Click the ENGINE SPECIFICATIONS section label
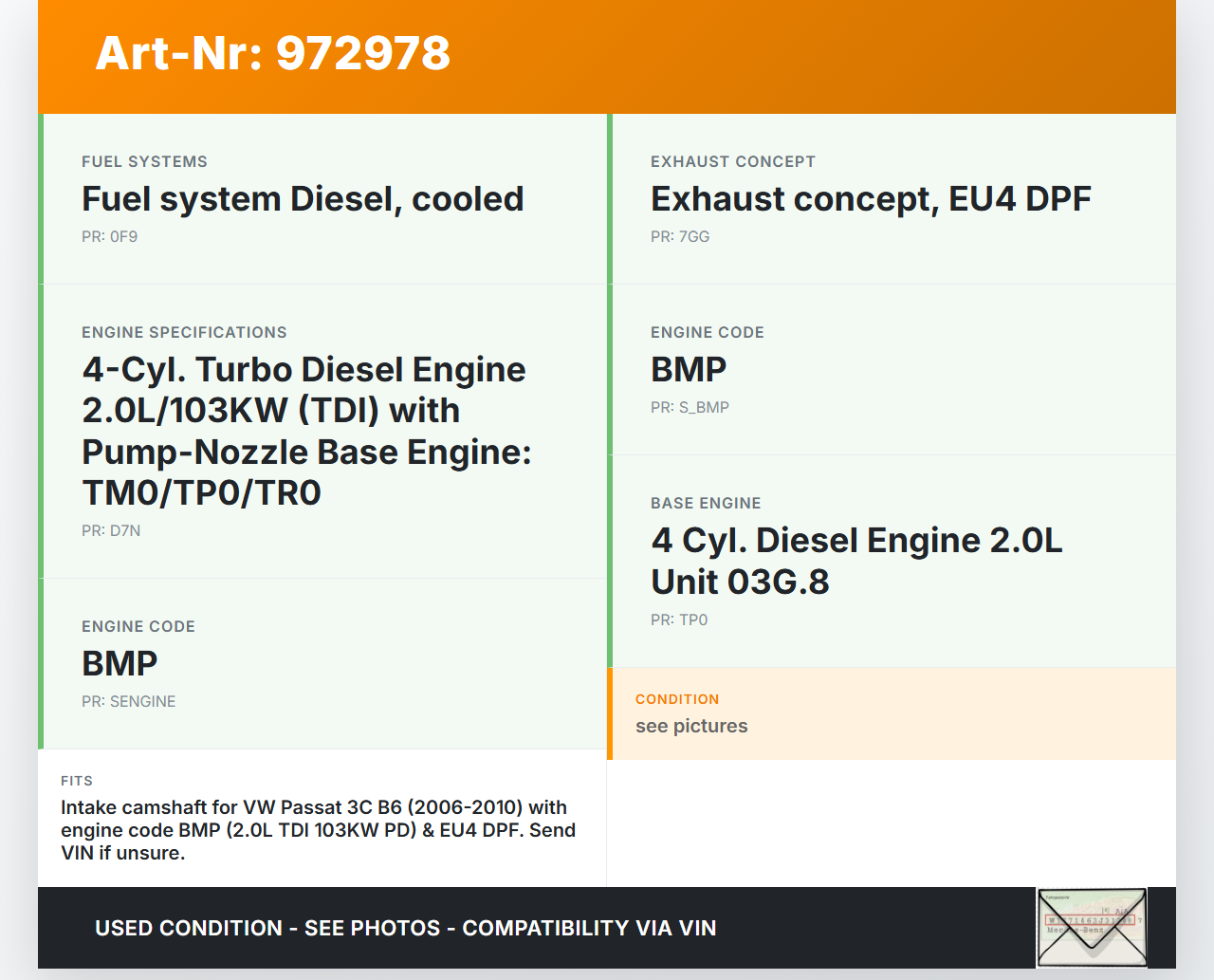The width and height of the screenshot is (1214, 980). 184,333
